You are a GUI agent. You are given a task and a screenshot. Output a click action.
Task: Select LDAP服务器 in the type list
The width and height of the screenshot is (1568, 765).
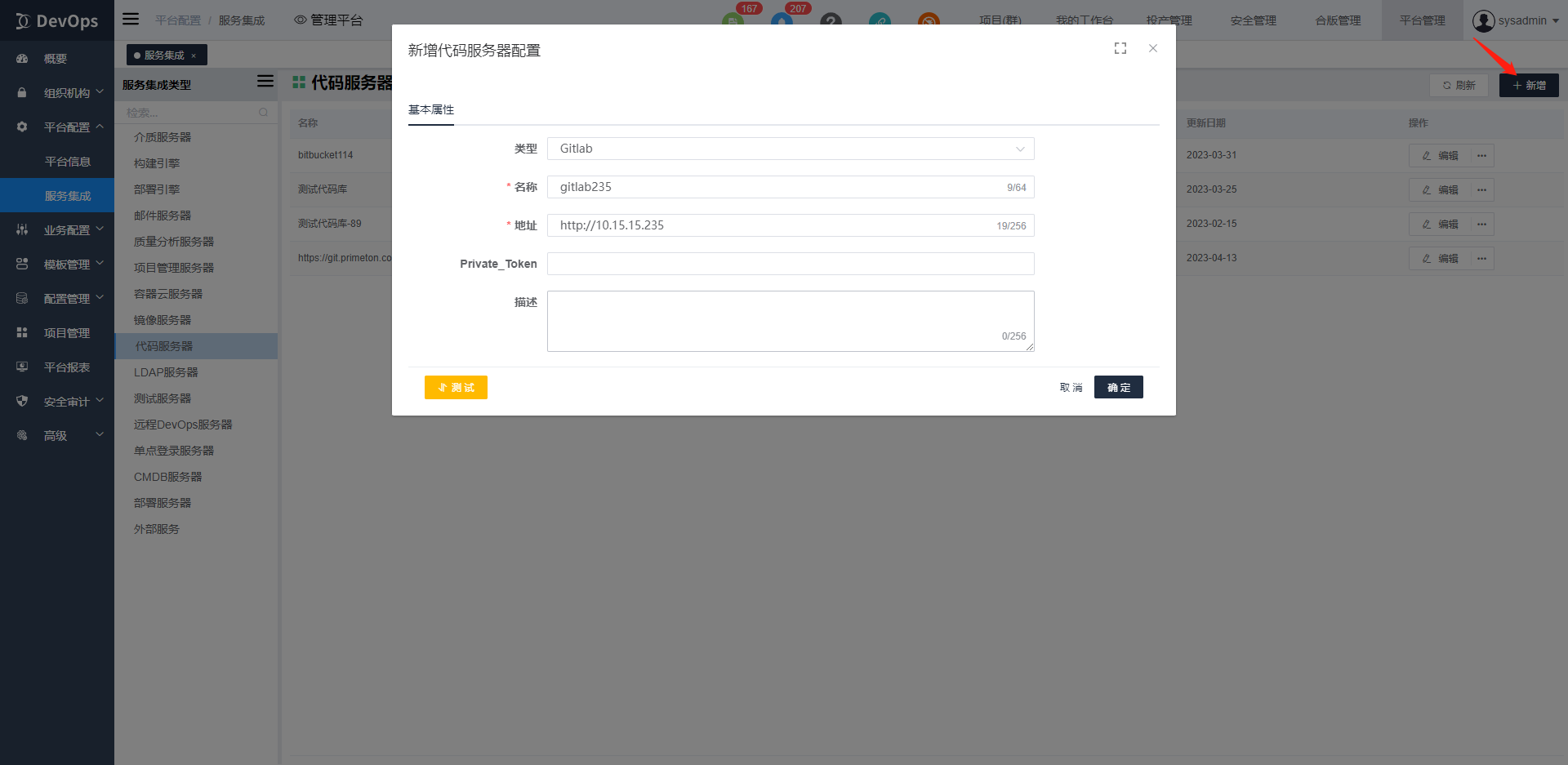point(196,372)
